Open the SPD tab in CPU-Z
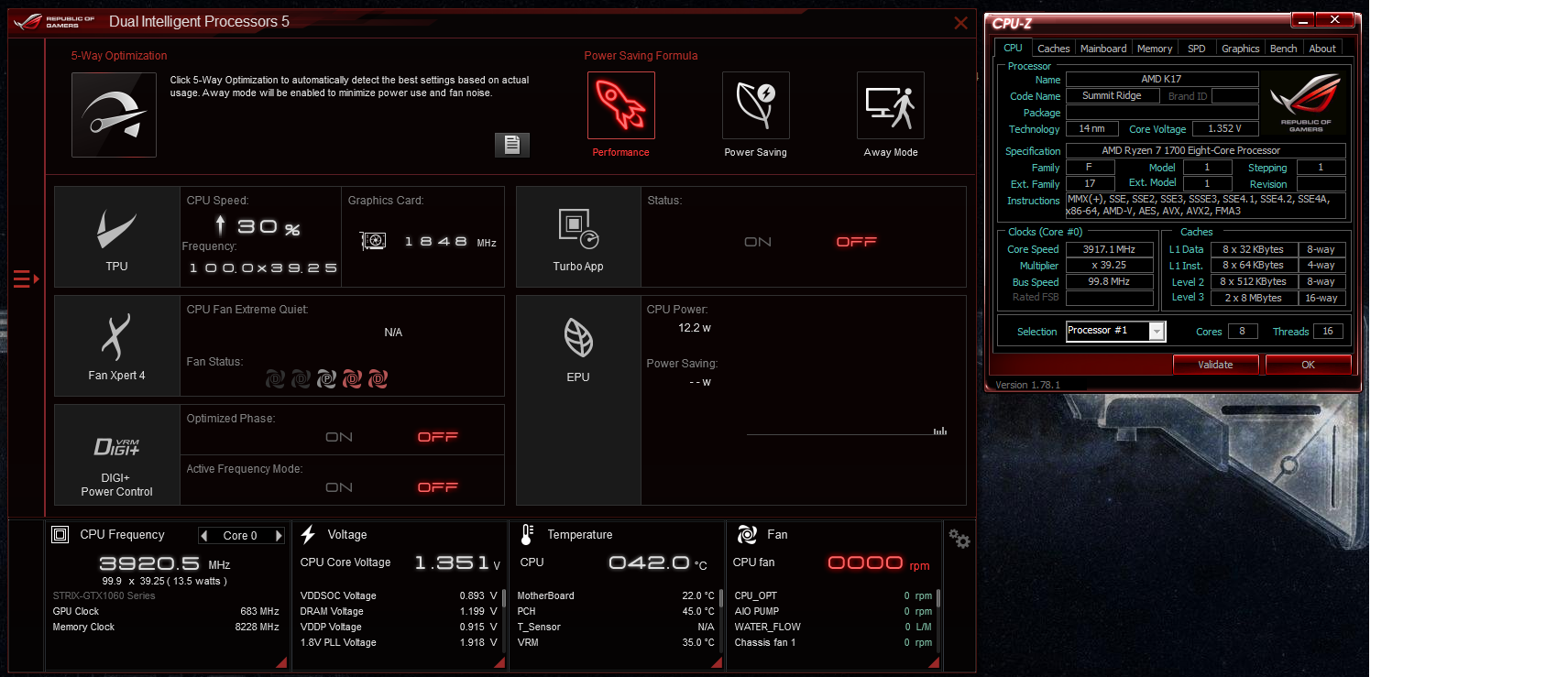Screen dimensions: 1568x677 [1197, 49]
